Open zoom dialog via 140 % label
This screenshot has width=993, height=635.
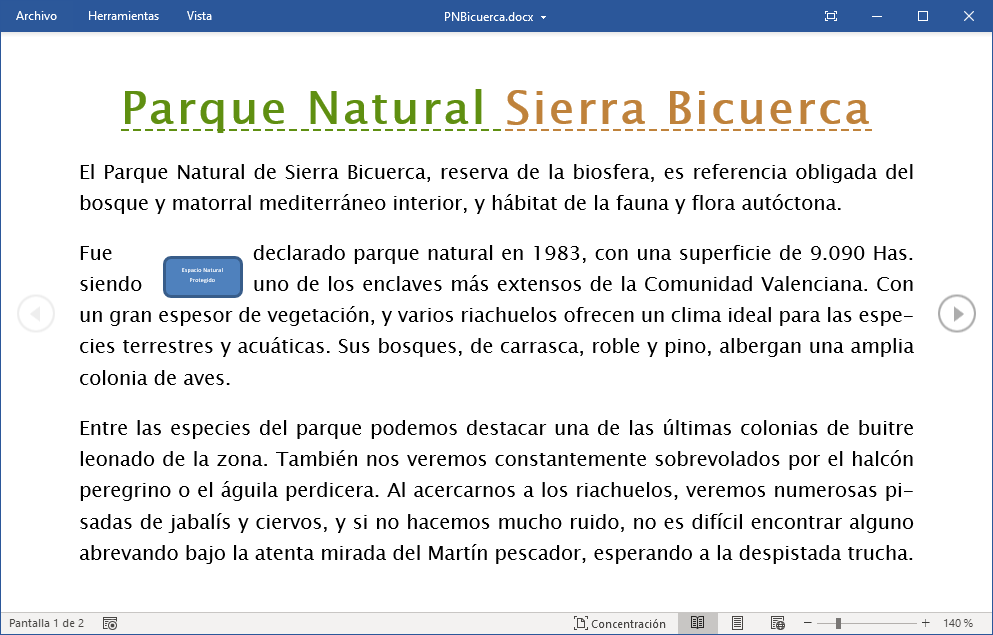pyautogui.click(x=957, y=623)
